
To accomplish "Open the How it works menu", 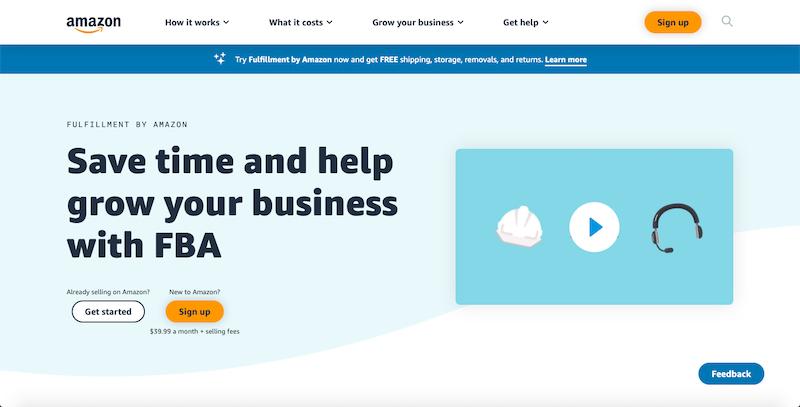I will point(197,22).
